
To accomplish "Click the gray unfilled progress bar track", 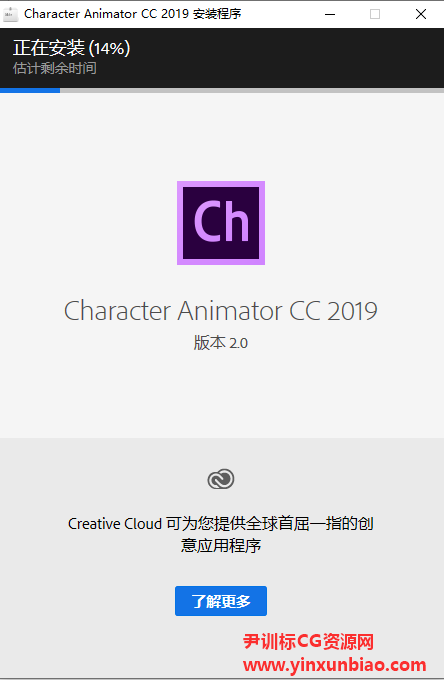I will pyautogui.click(x=252, y=91).
